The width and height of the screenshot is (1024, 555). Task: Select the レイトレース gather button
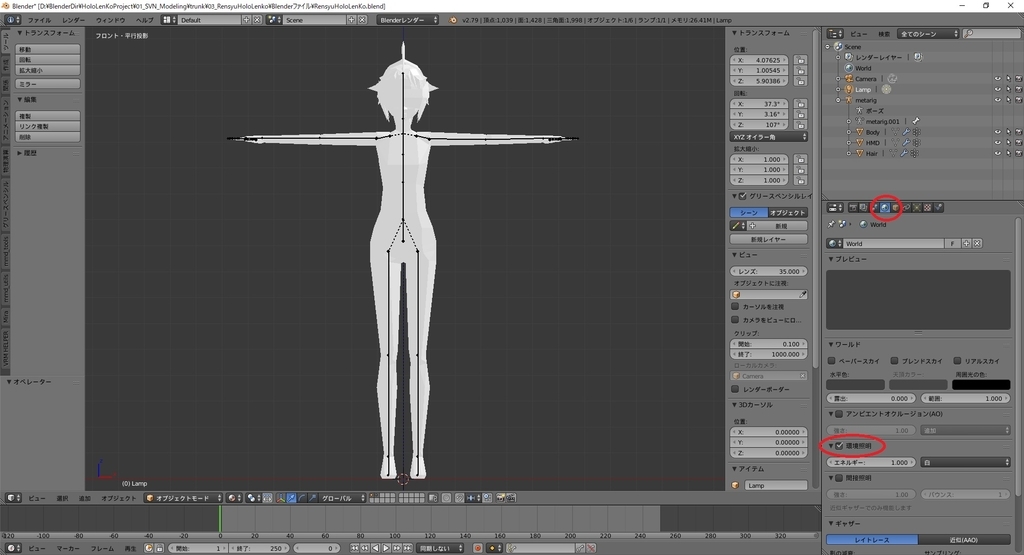pyautogui.click(x=872, y=540)
